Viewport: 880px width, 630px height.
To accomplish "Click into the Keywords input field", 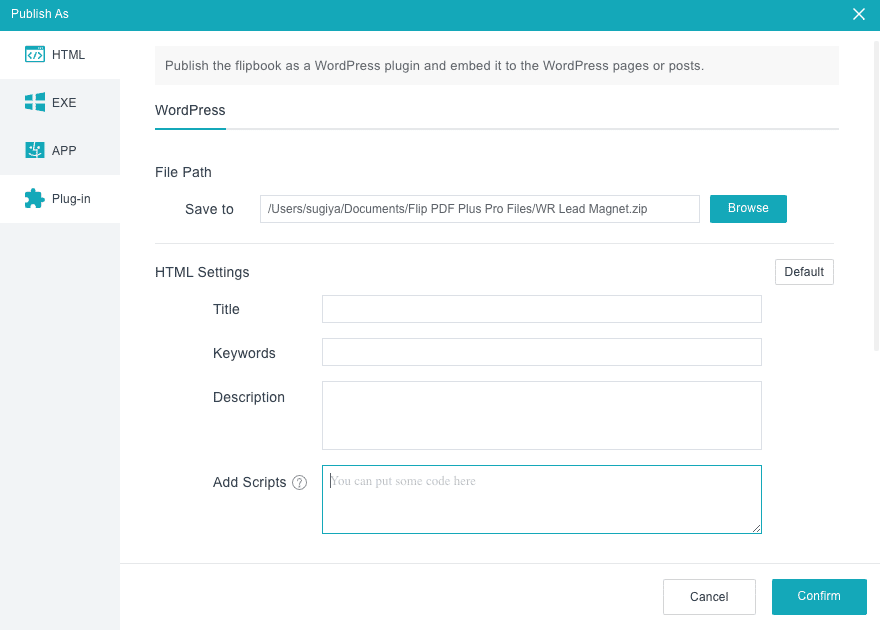I will tap(542, 352).
